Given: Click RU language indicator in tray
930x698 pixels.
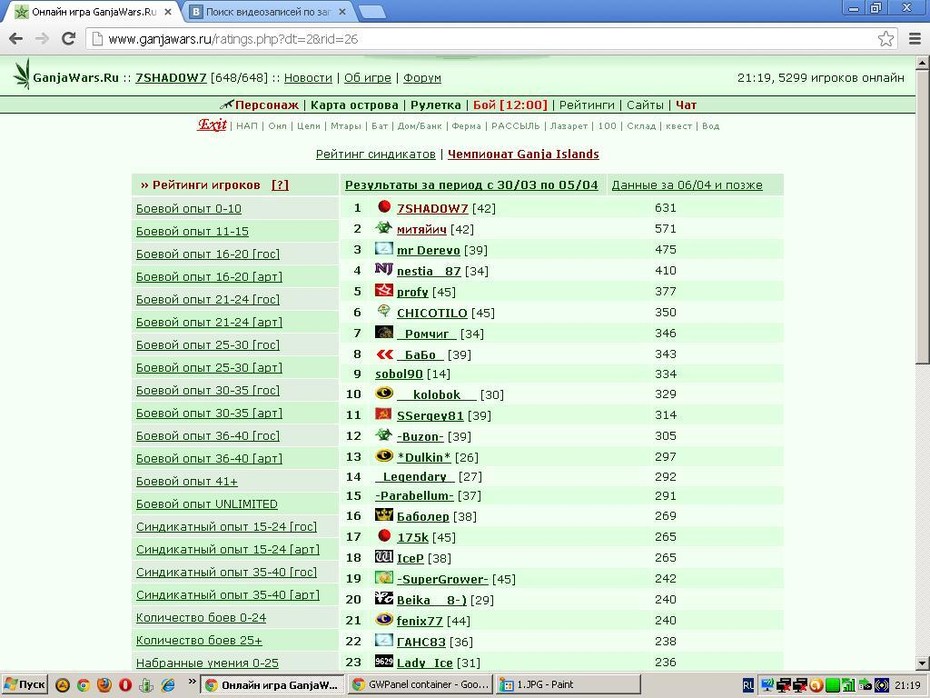Looking at the screenshot, I should pyautogui.click(x=748, y=686).
